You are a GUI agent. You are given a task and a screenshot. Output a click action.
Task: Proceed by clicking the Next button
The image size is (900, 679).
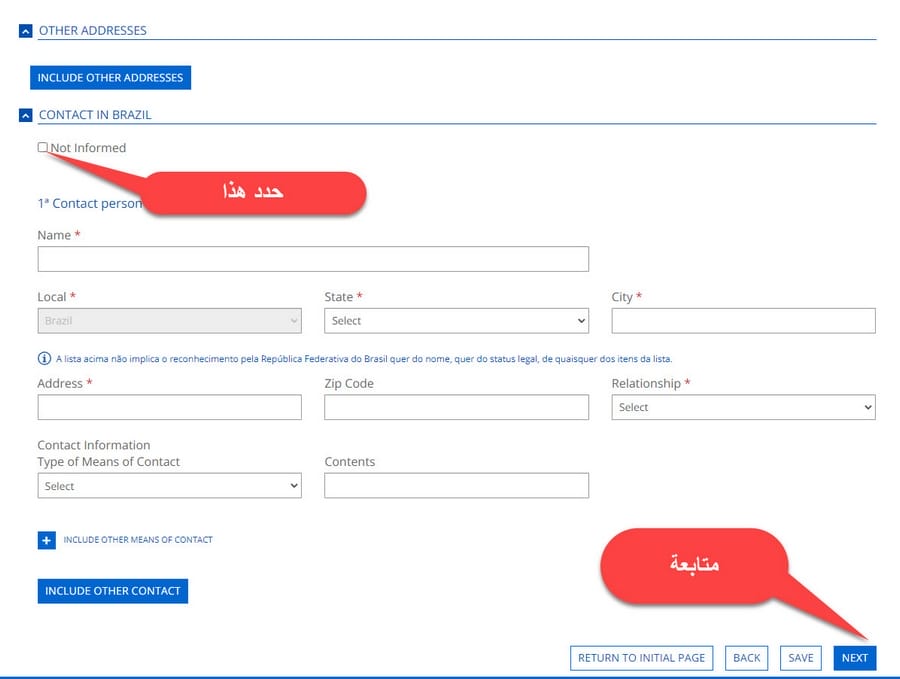(854, 658)
